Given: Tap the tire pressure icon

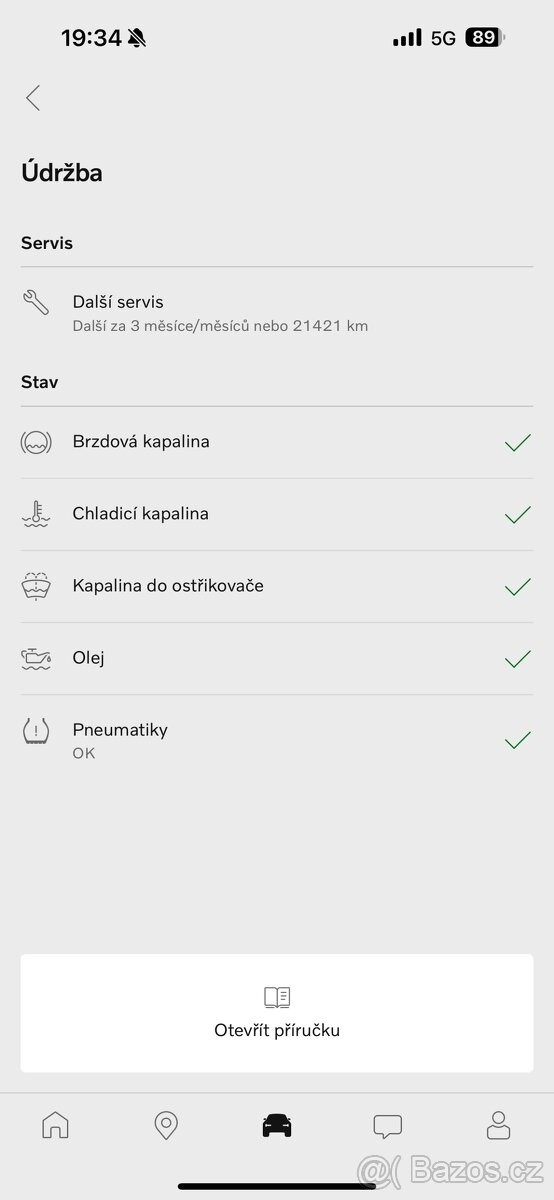Looking at the screenshot, I should point(36,731).
